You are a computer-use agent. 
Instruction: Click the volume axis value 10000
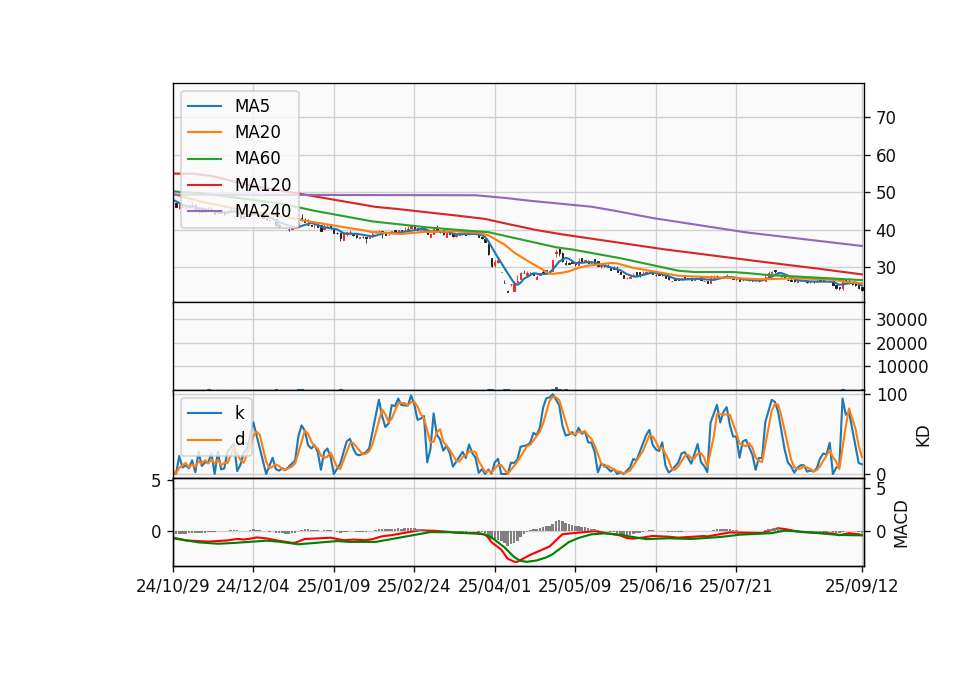tap(902, 367)
